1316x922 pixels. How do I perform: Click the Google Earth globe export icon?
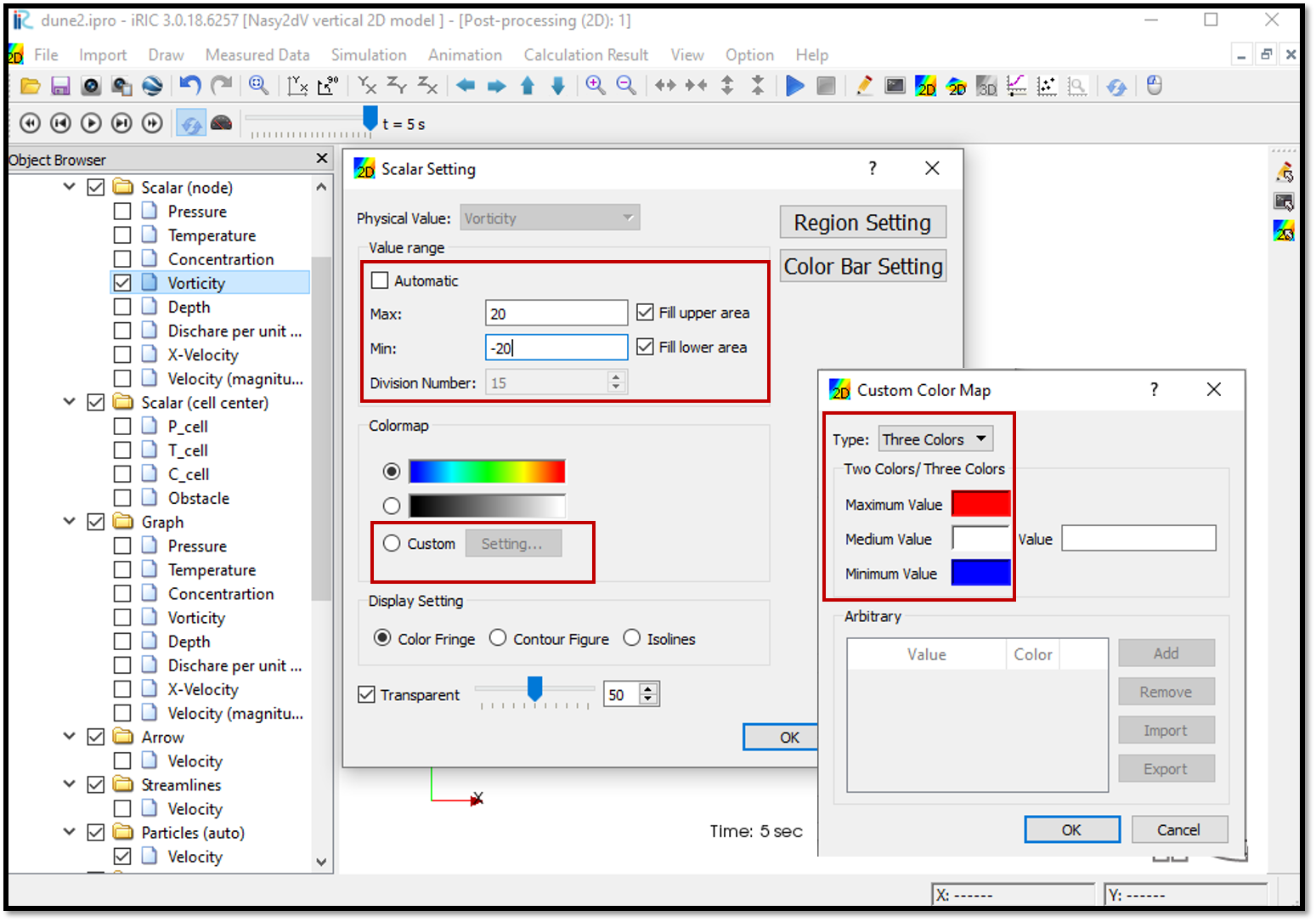(x=152, y=86)
